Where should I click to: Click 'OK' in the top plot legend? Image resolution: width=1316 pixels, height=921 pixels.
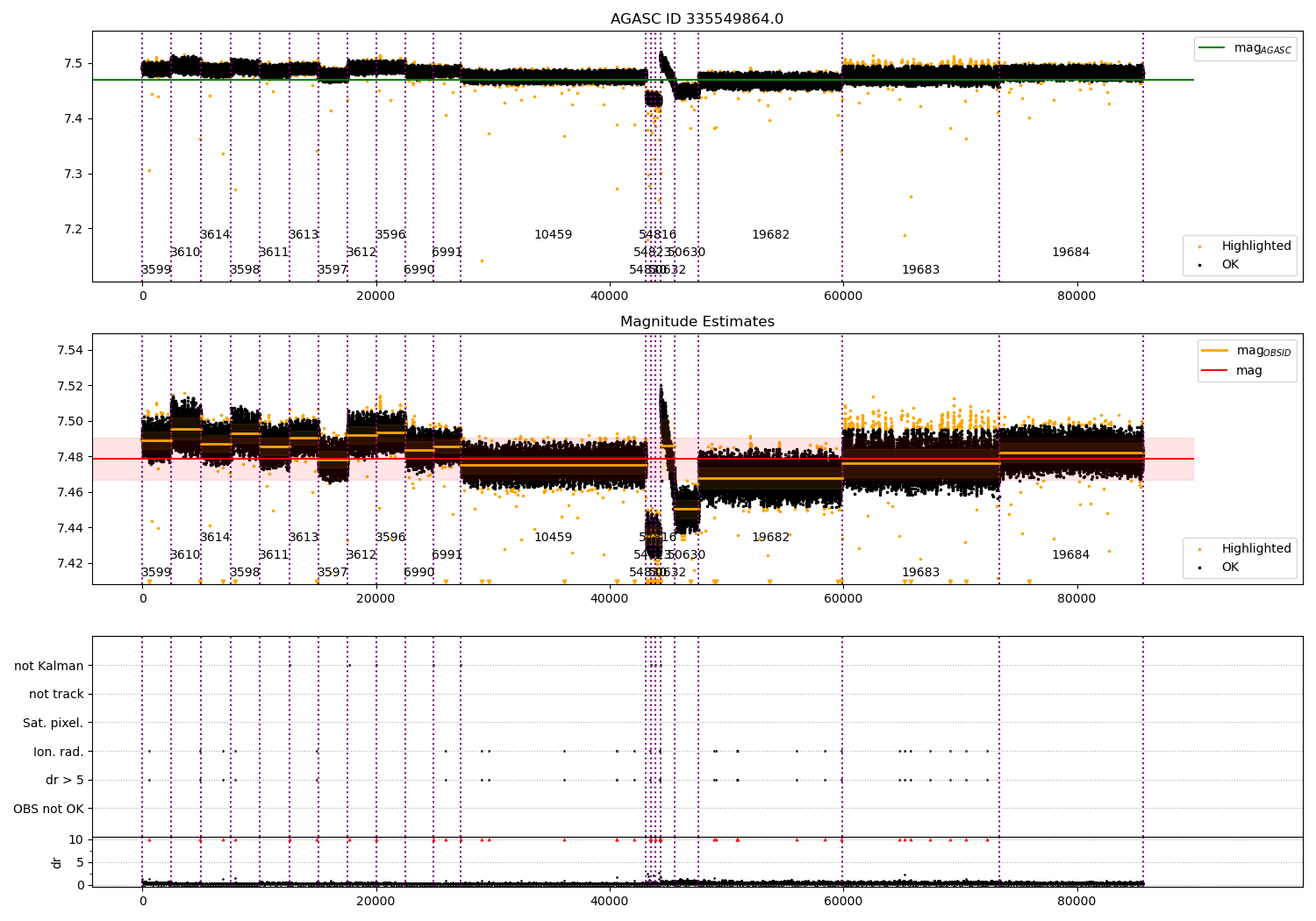1230,264
